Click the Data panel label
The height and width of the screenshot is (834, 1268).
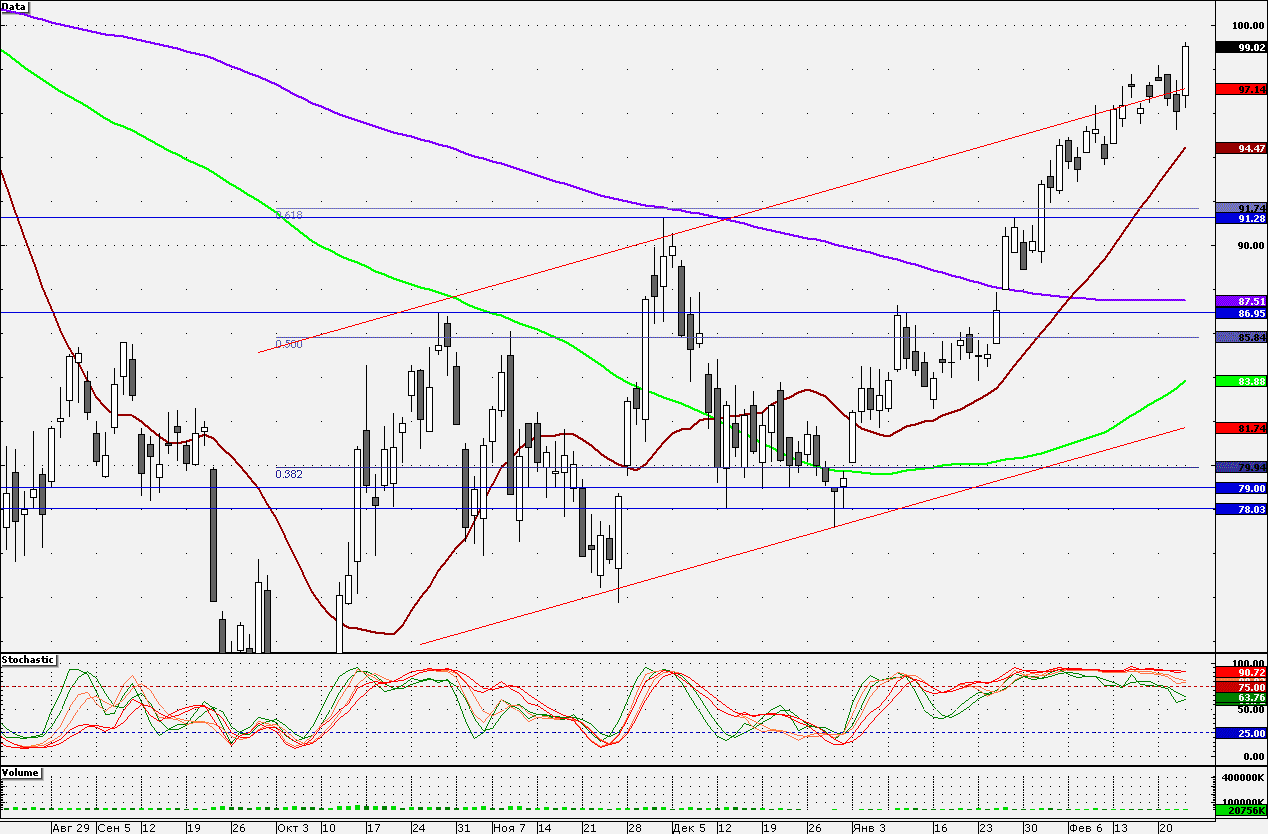tap(14, 6)
